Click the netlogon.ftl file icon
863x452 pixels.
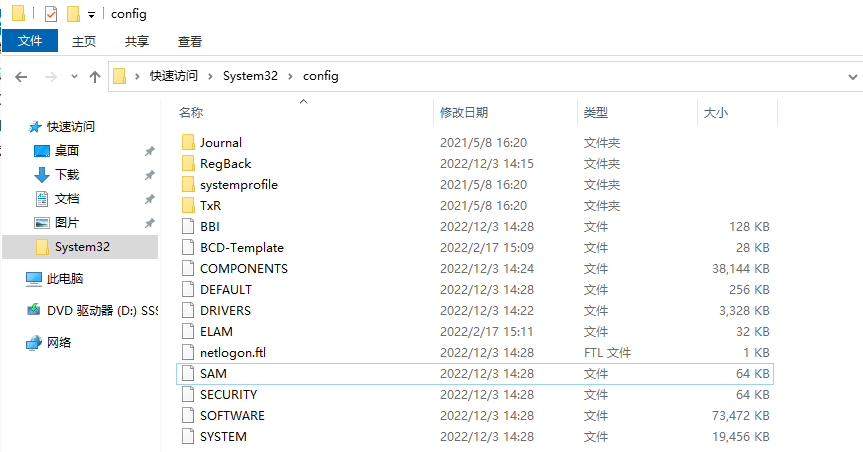point(187,352)
